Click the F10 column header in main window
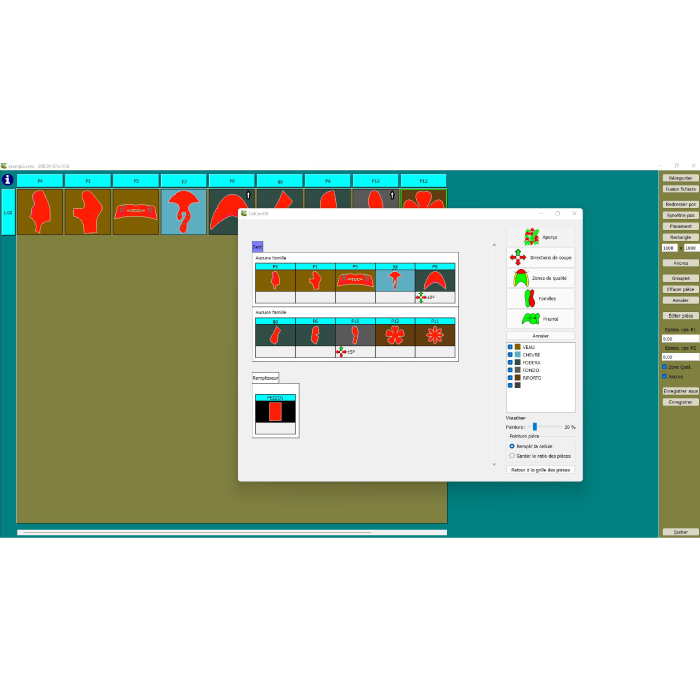This screenshot has width=700, height=700. tap(375, 181)
